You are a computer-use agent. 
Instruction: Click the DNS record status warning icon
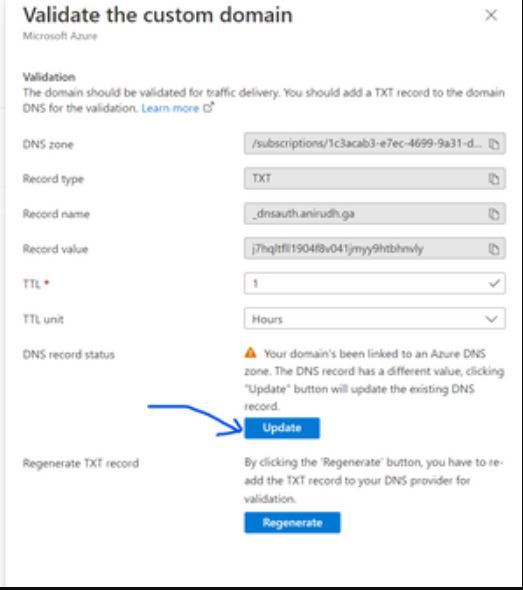point(250,353)
